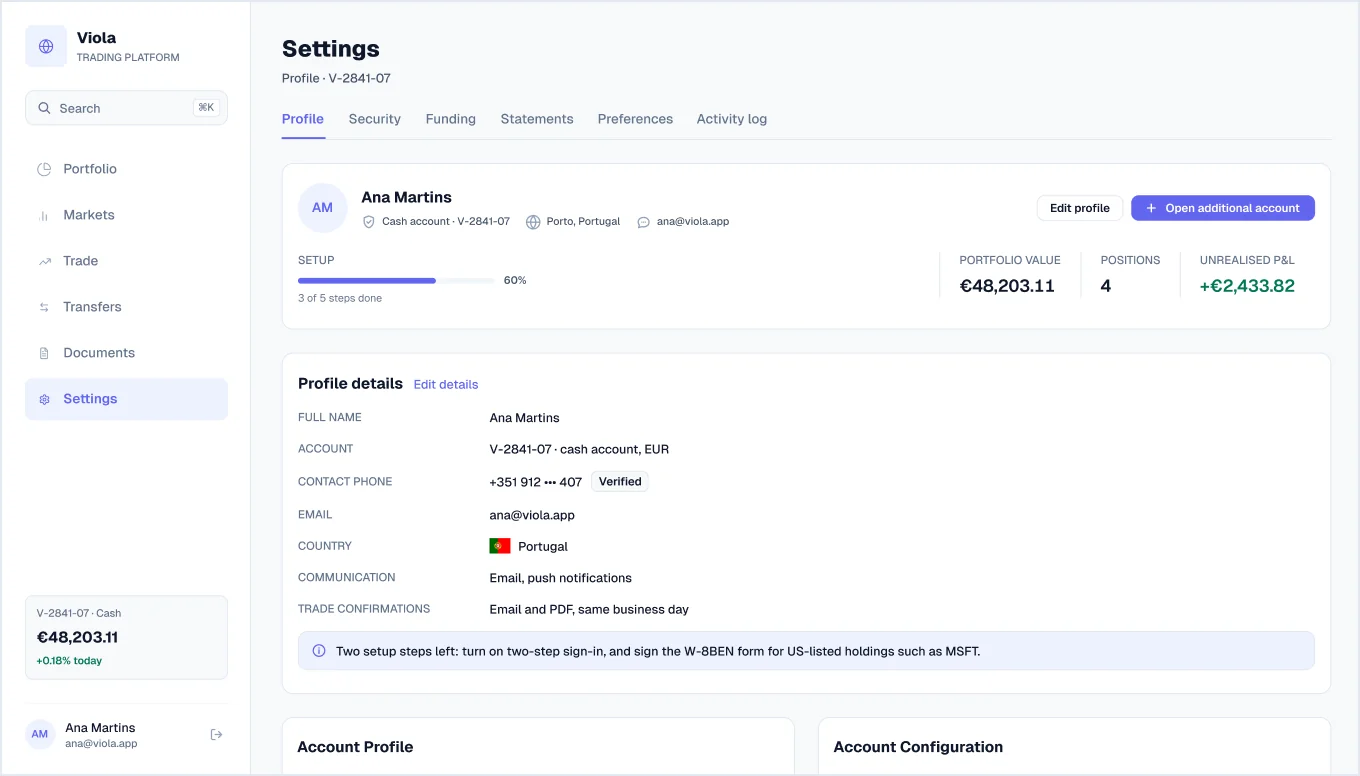Image resolution: width=1360 pixels, height=776 pixels.
Task: Click the Documents file icon
Action: click(44, 353)
